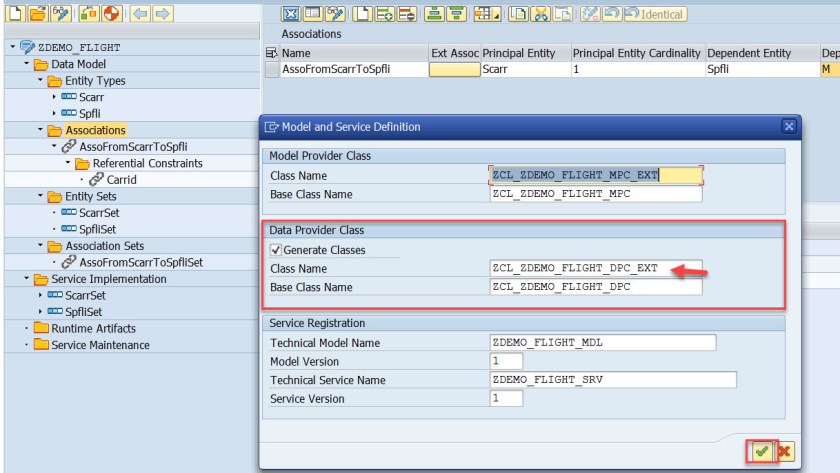Close the Model and Service Definition dialog
The height and width of the screenshot is (473, 840).
788,127
